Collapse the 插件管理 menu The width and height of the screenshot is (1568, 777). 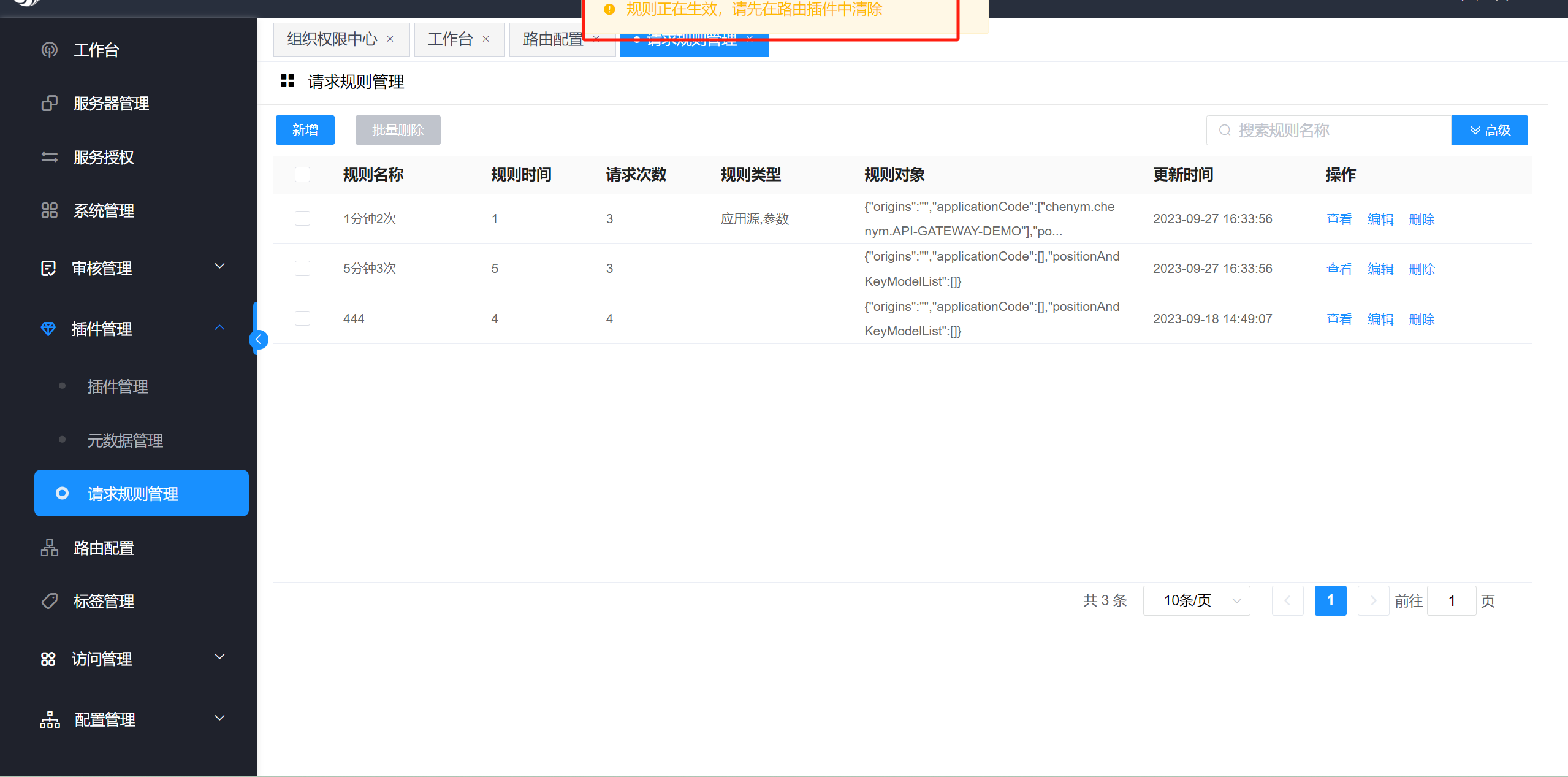point(219,327)
